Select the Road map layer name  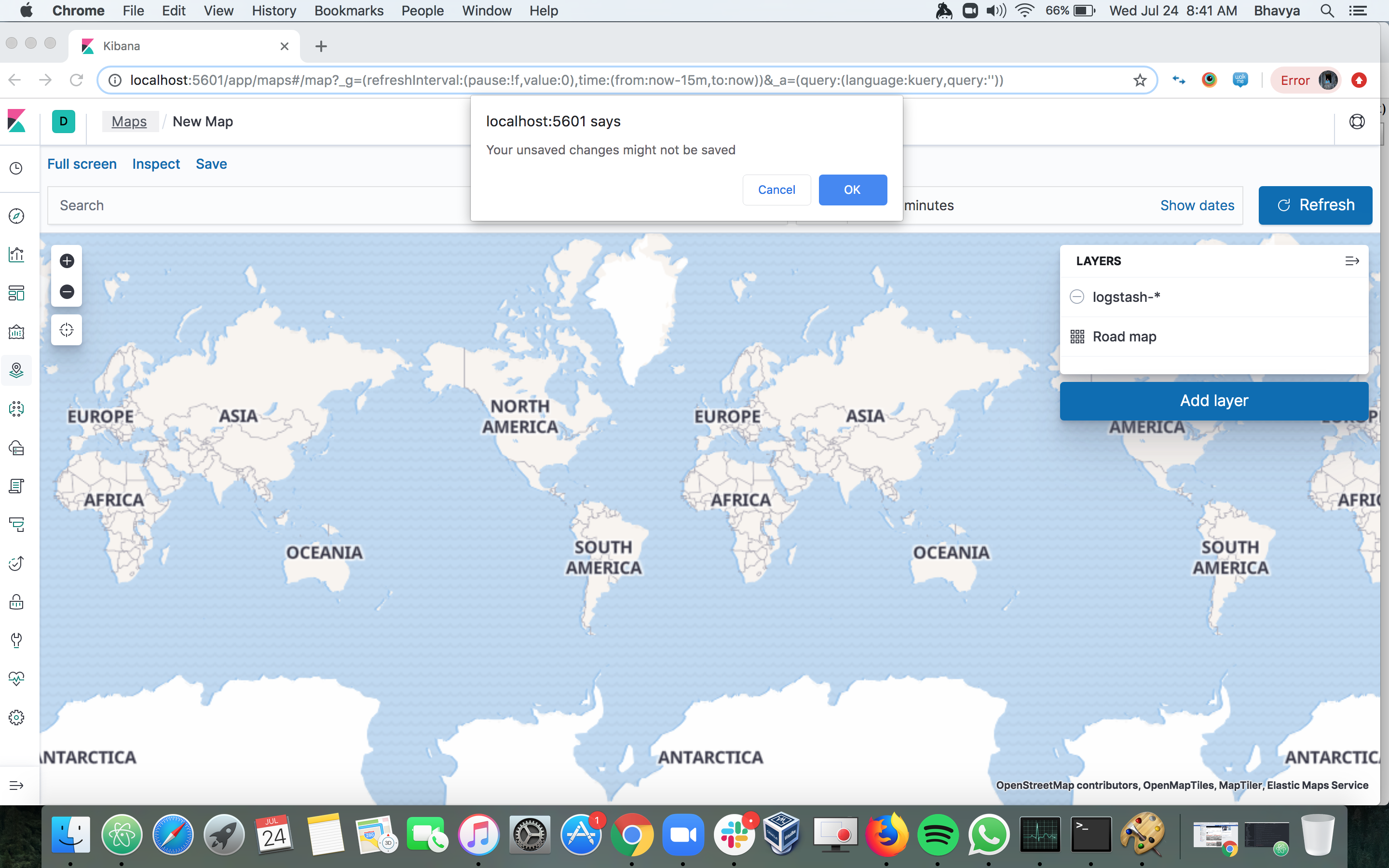click(1124, 337)
